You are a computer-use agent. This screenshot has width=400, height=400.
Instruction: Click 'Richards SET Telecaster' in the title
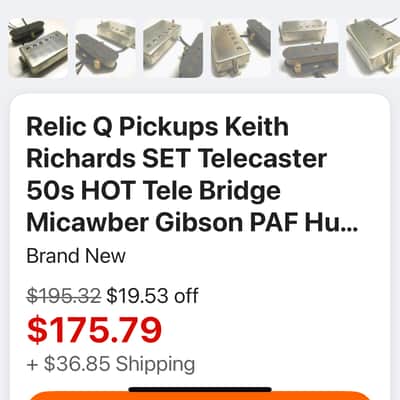[x=177, y=159]
